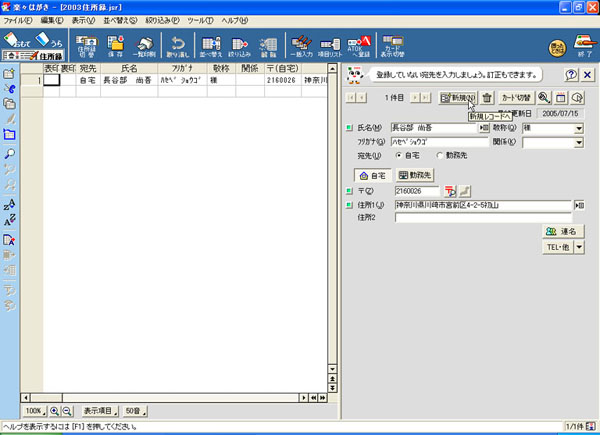Image resolution: width=600 pixels, height=435 pixels.
Task: Click into the 住所2 input field
Action: [482, 217]
